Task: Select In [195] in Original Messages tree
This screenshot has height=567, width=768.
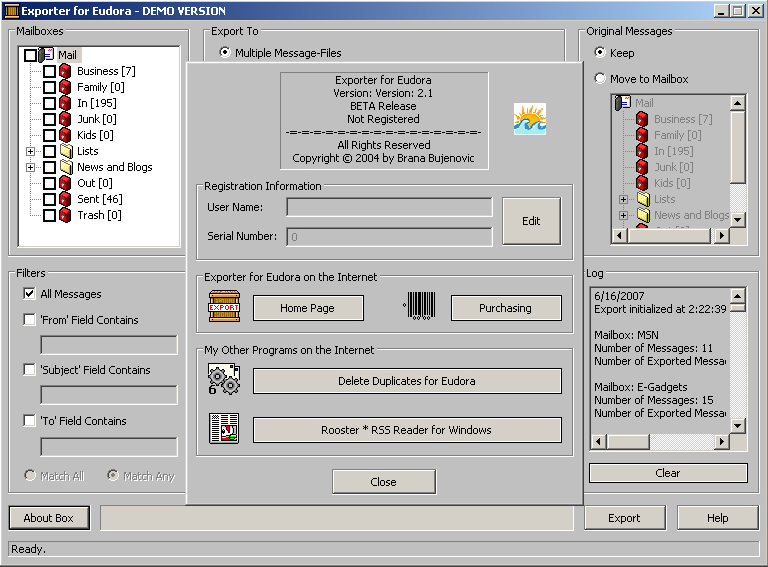Action: coord(673,151)
